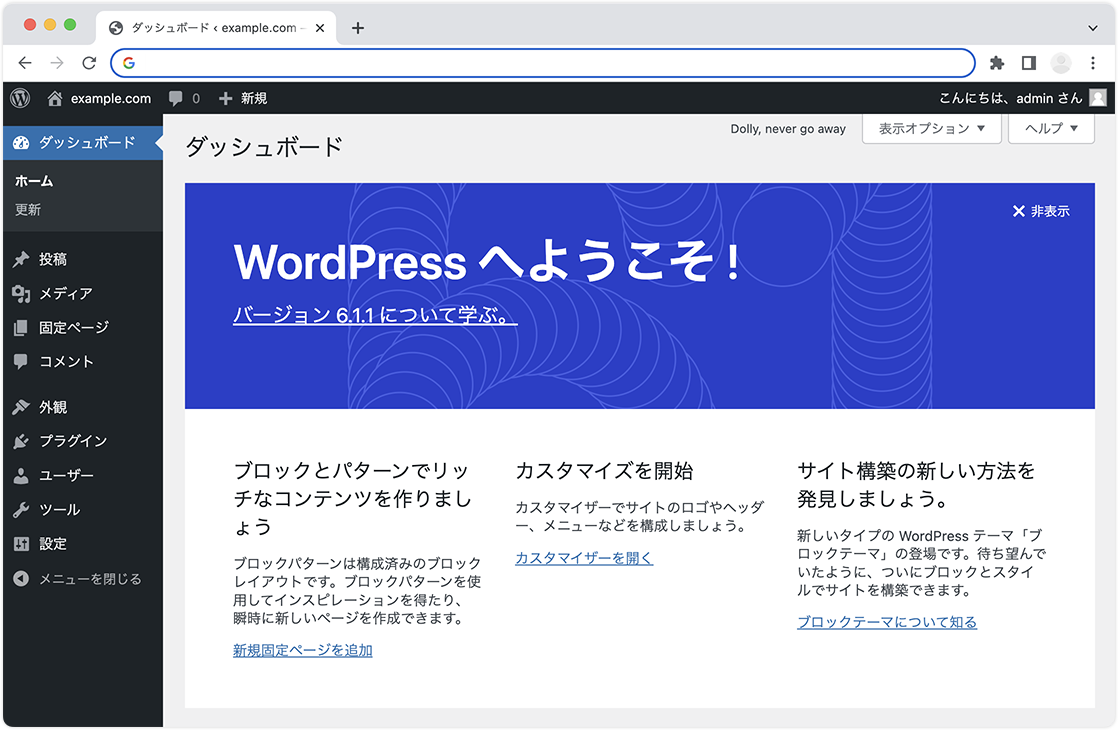Click the ブロックテーマについて知る link
Viewport: 1119px width, 731px height.
click(886, 622)
